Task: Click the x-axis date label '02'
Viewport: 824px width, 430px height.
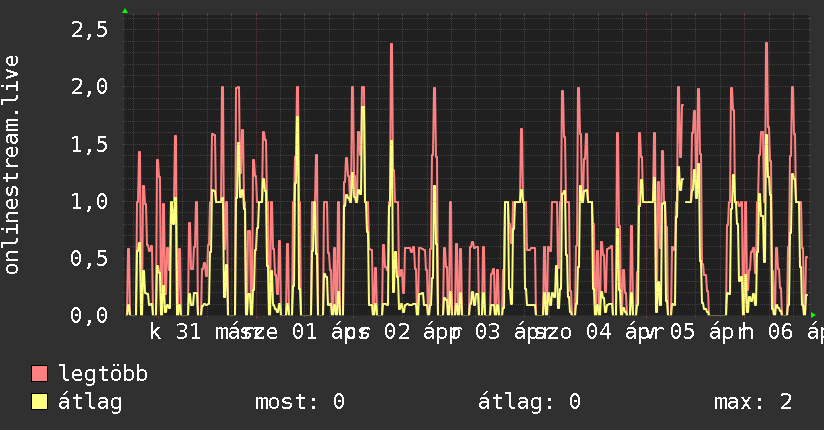Action: click(x=397, y=332)
